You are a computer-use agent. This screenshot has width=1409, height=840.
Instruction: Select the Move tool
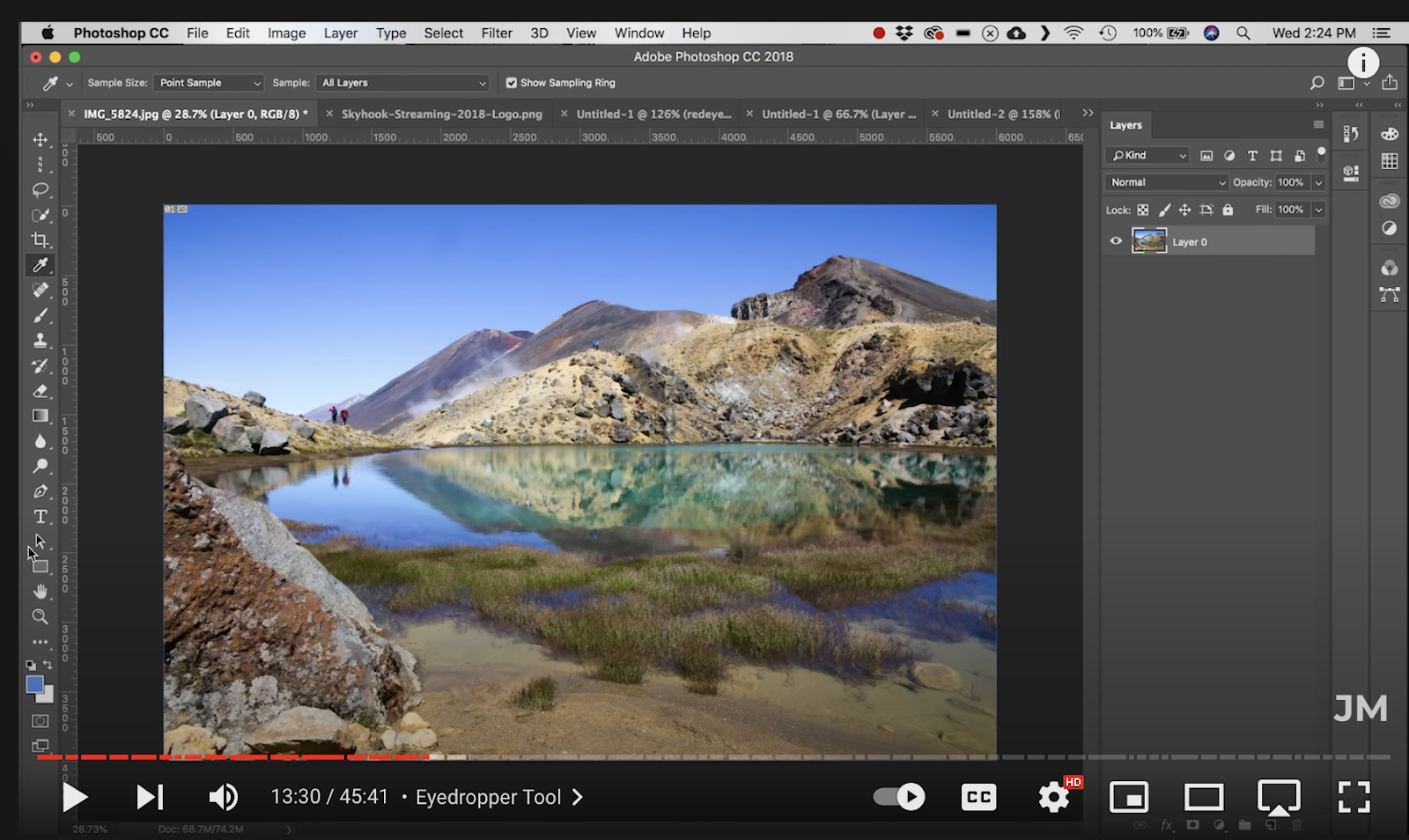point(41,140)
